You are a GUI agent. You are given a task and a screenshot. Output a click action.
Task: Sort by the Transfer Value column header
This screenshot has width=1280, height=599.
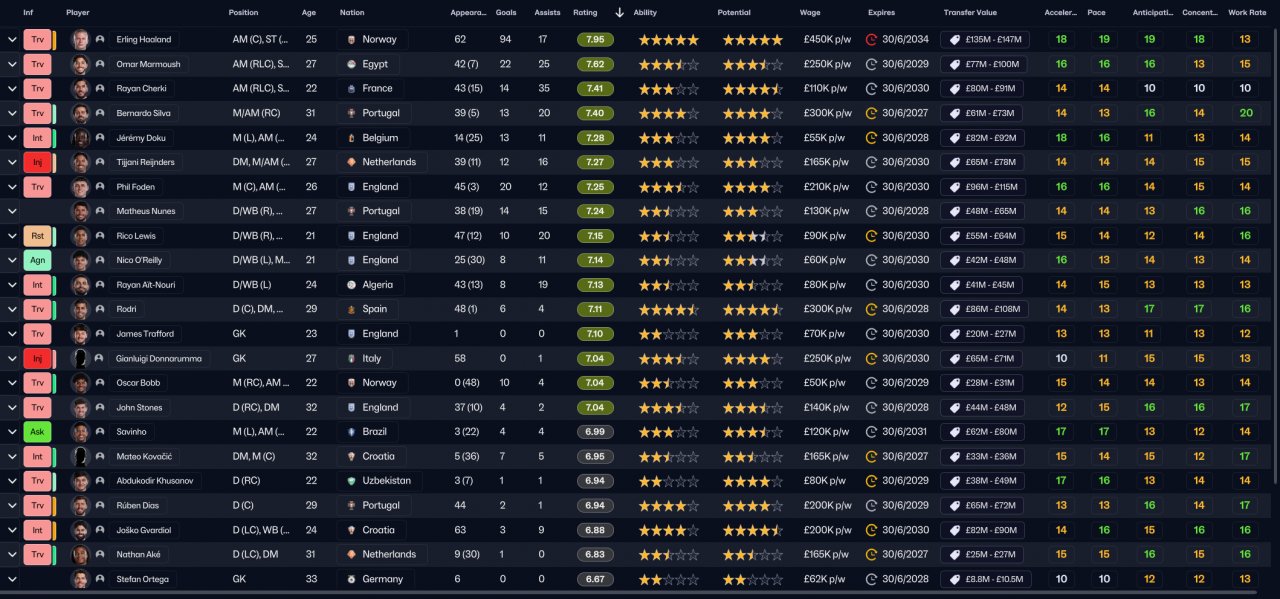[970, 13]
